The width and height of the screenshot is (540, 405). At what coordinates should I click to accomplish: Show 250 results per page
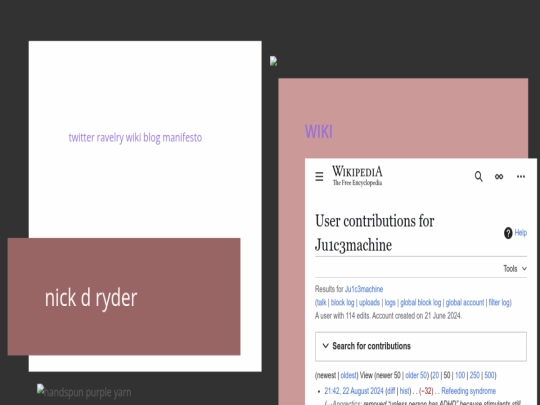pyautogui.click(x=474, y=375)
